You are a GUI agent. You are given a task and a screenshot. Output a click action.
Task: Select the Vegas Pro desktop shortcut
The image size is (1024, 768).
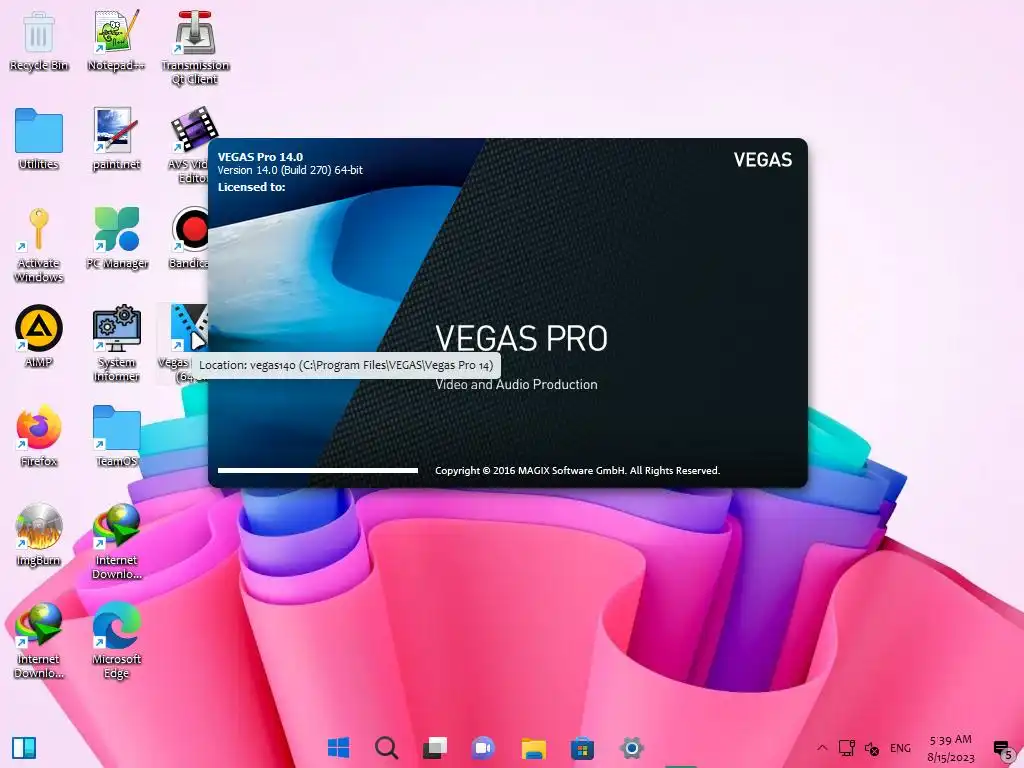[183, 343]
